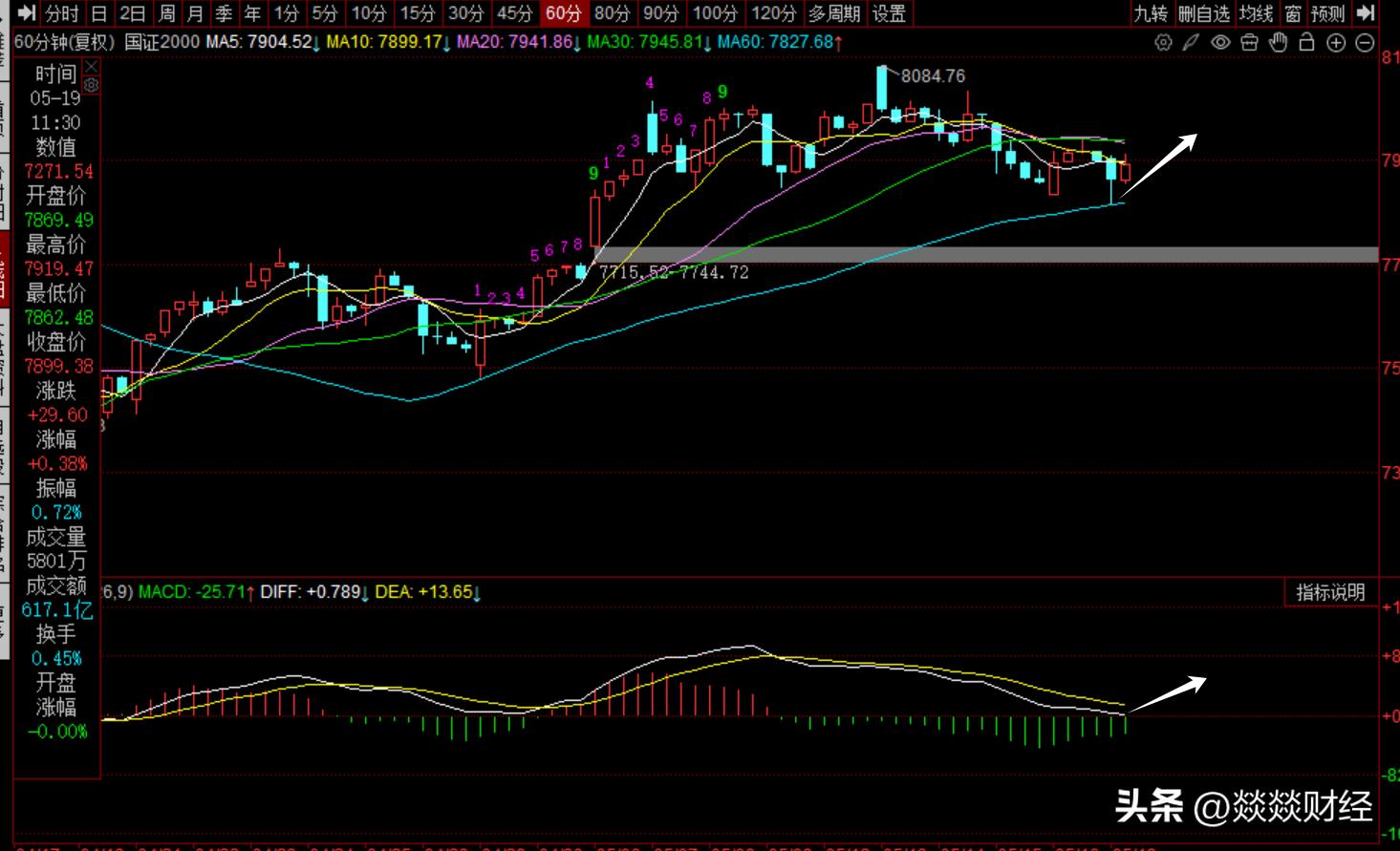Zoom in with the plus circle icon
The width and height of the screenshot is (1400, 851).
pyautogui.click(x=1336, y=42)
